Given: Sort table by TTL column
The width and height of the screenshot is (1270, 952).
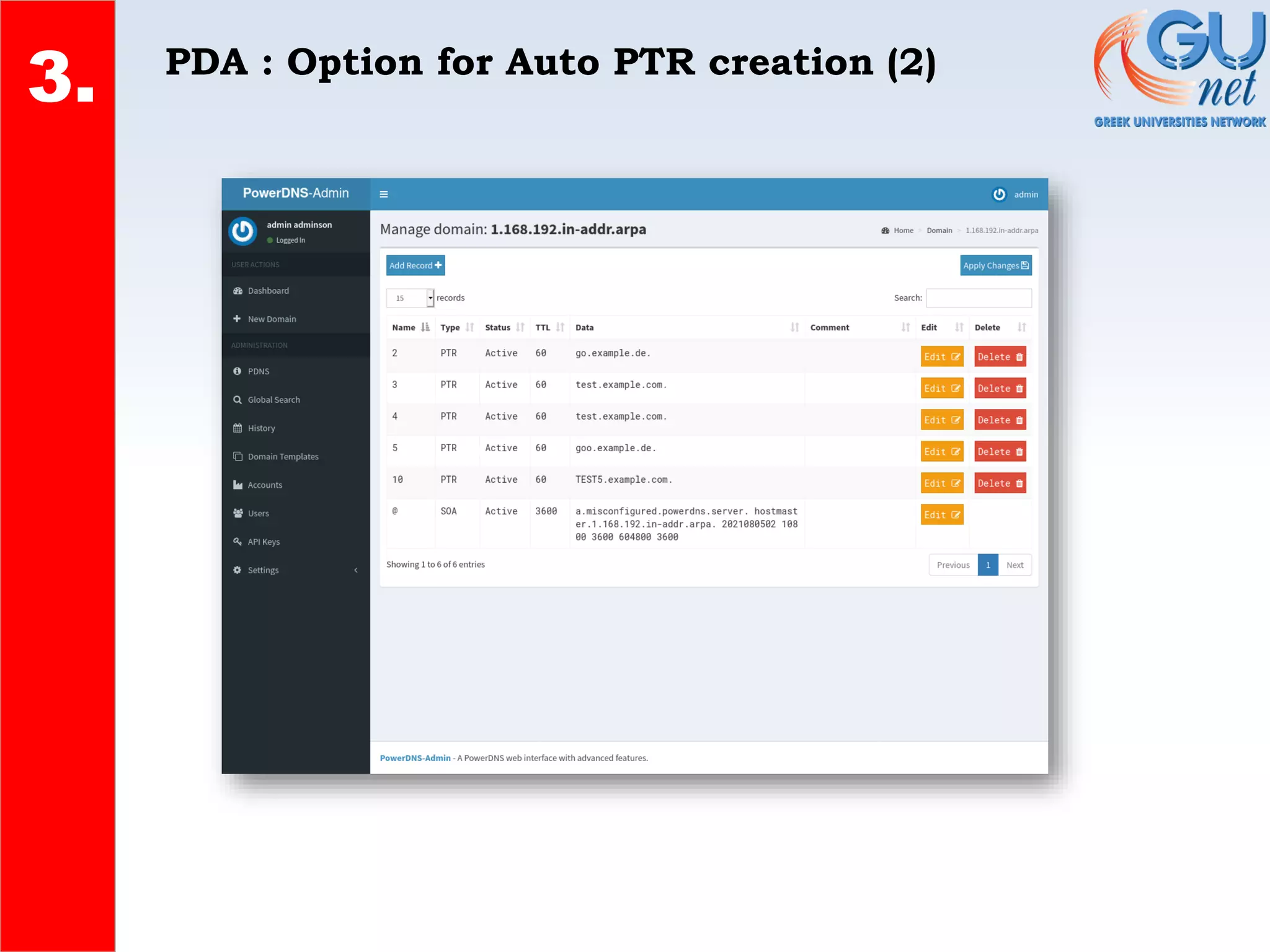Looking at the screenshot, I should [x=549, y=327].
